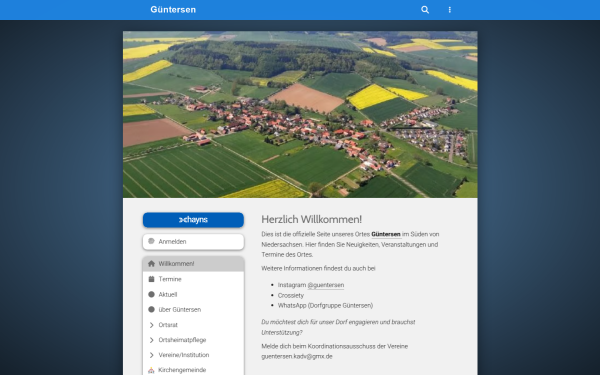
Task: Click the Herzlich Willkommen! heading
Action: point(311,219)
